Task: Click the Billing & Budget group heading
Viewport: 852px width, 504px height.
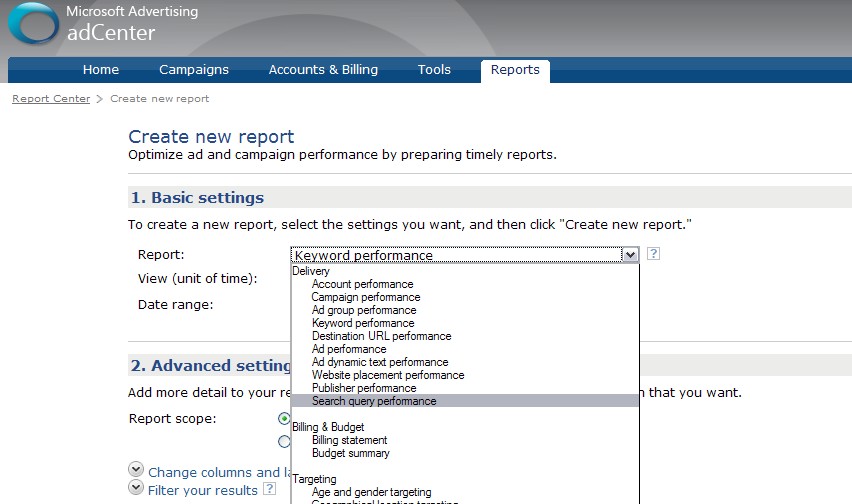Action: [x=328, y=427]
